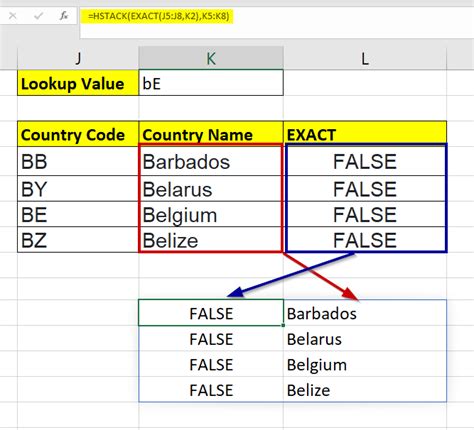Click the FALSE cell in the Belize table row
474x430 pixels.
coord(365,240)
